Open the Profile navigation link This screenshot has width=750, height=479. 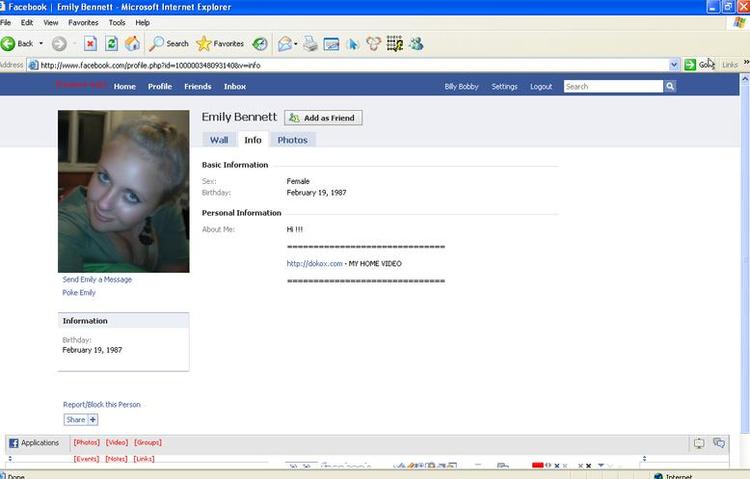click(x=160, y=87)
